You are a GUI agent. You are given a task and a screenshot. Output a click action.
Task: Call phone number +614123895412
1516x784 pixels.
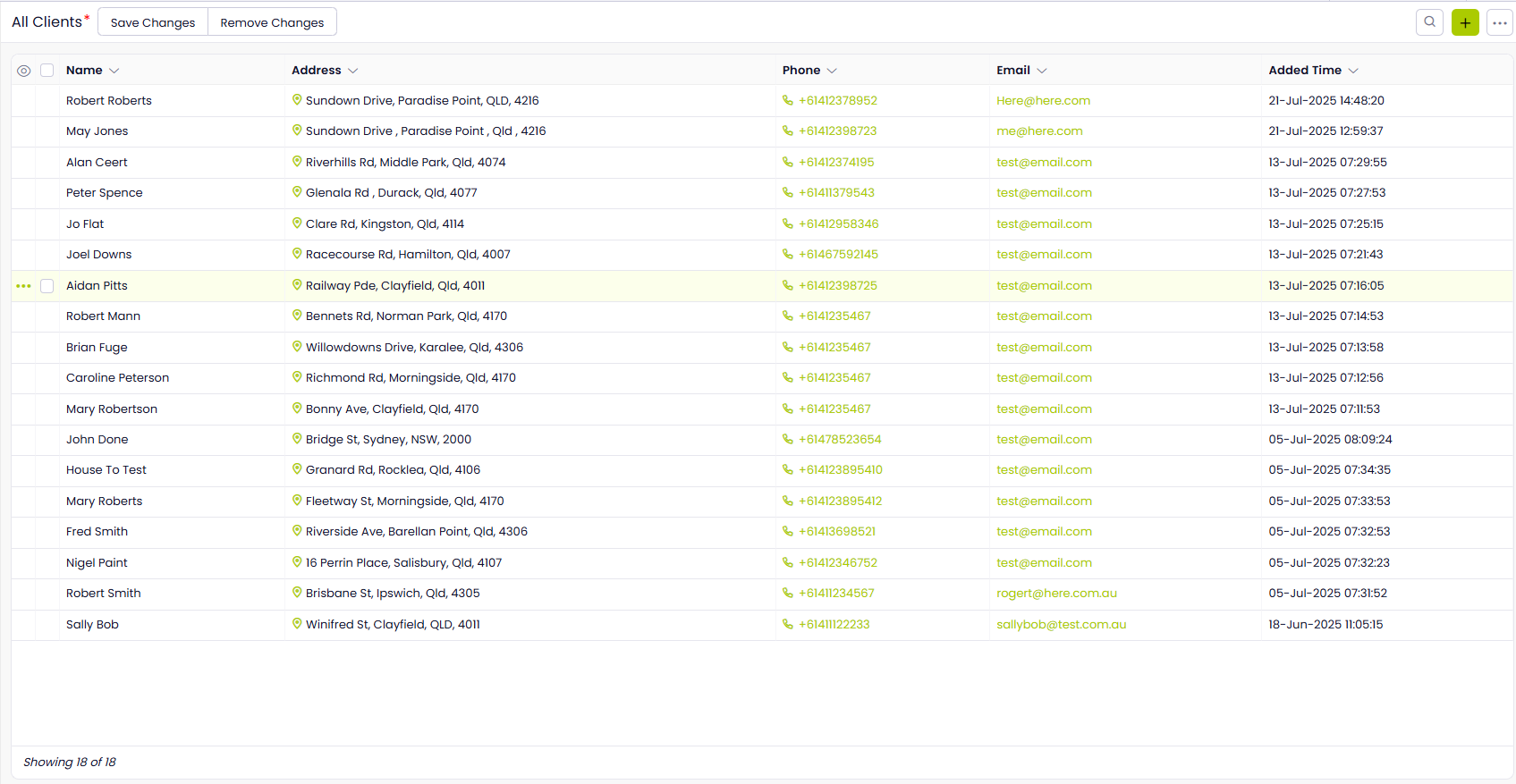point(841,502)
